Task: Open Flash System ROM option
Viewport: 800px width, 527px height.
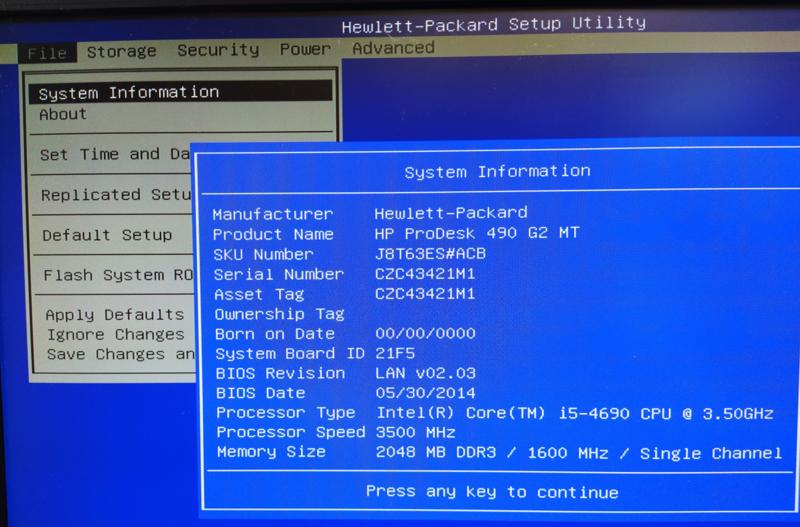Action: pos(118,275)
